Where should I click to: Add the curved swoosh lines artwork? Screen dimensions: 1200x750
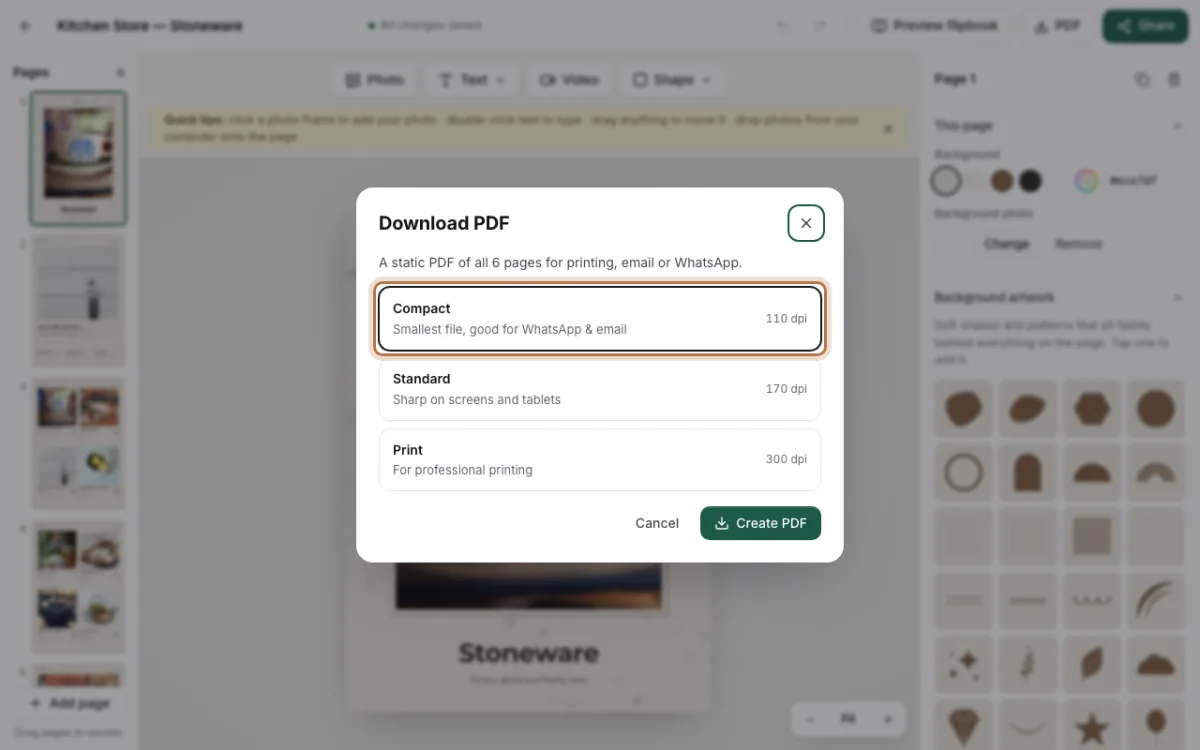1155,600
